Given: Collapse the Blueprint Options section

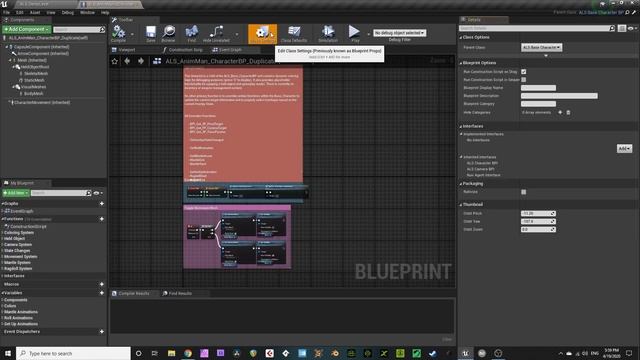Looking at the screenshot, I should (461, 63).
